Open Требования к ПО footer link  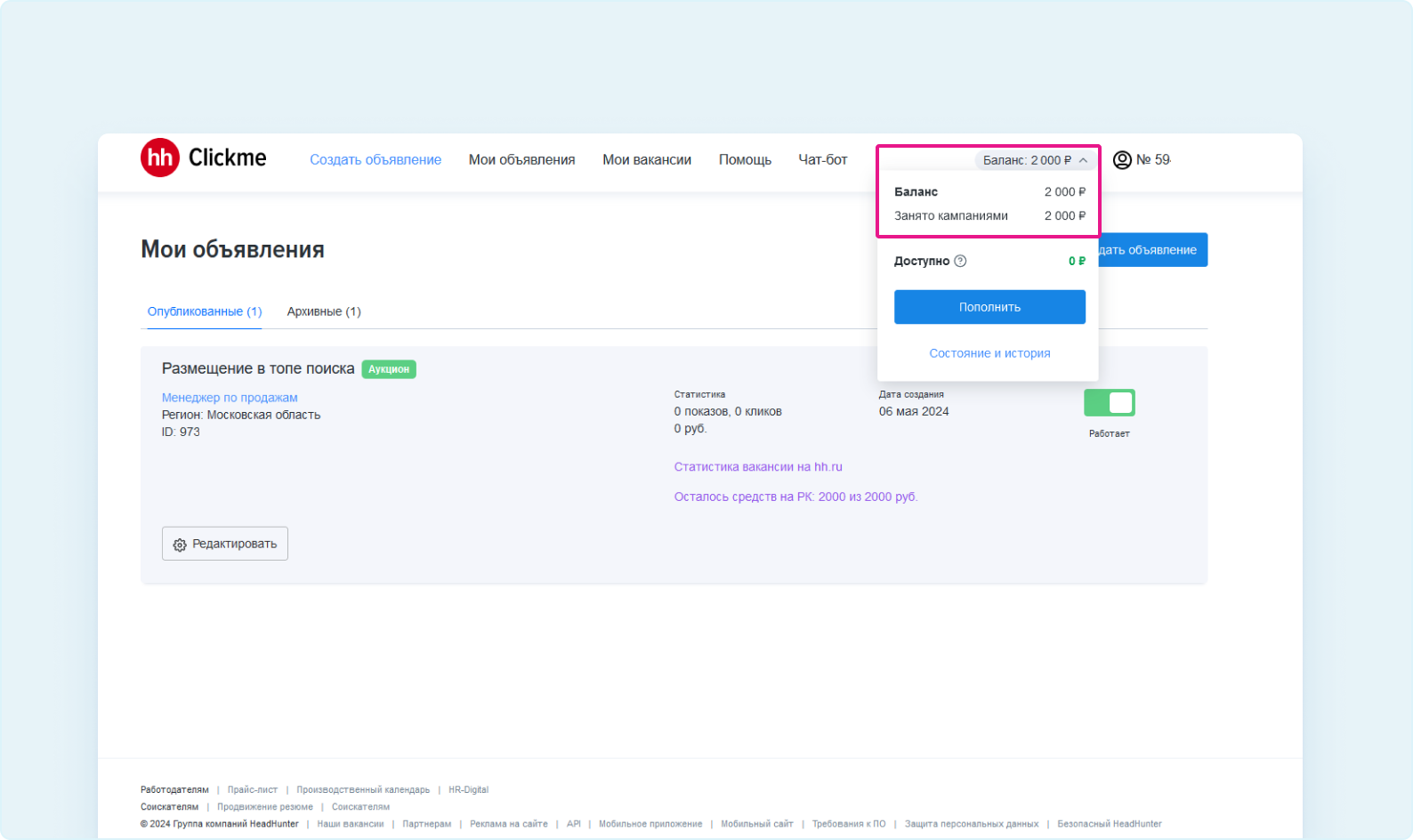[x=849, y=824]
